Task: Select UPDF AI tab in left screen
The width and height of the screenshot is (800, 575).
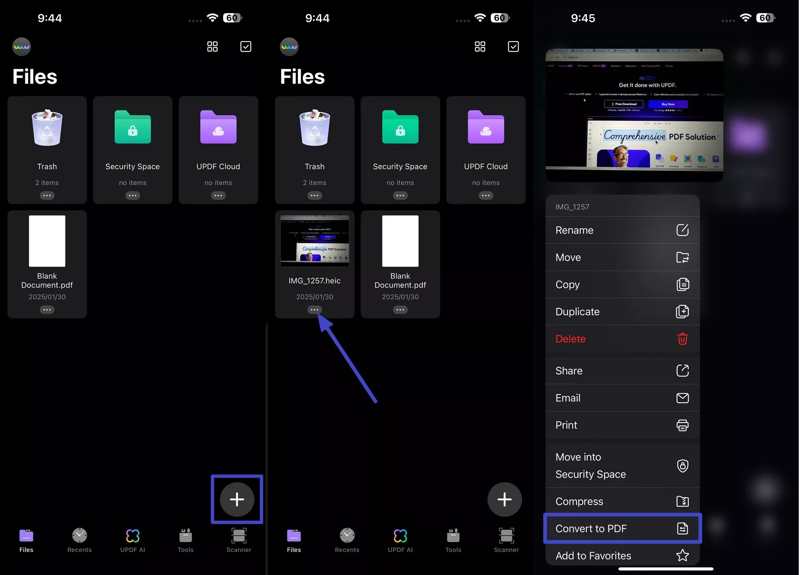Action: click(133, 541)
